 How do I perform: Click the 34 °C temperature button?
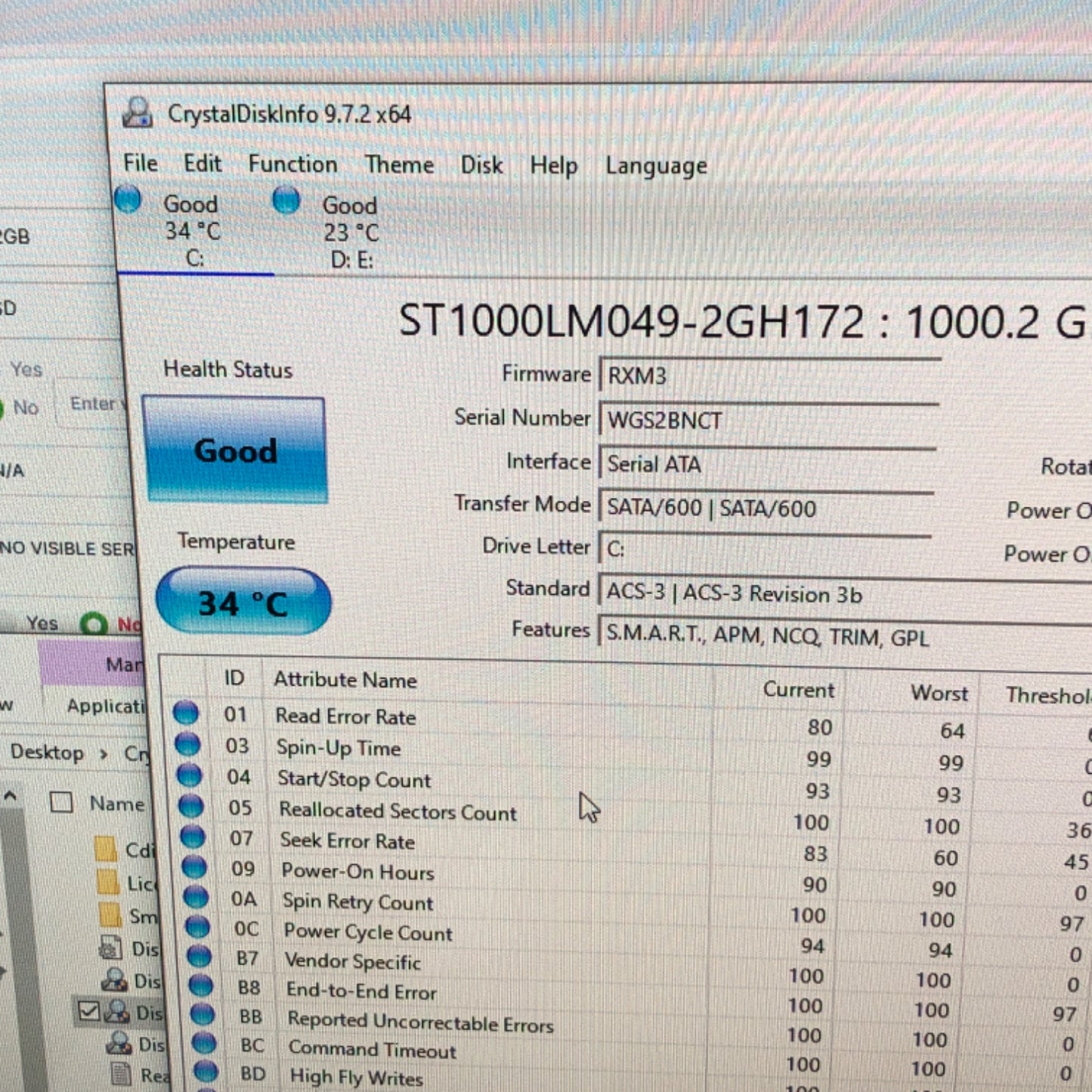coord(243,602)
